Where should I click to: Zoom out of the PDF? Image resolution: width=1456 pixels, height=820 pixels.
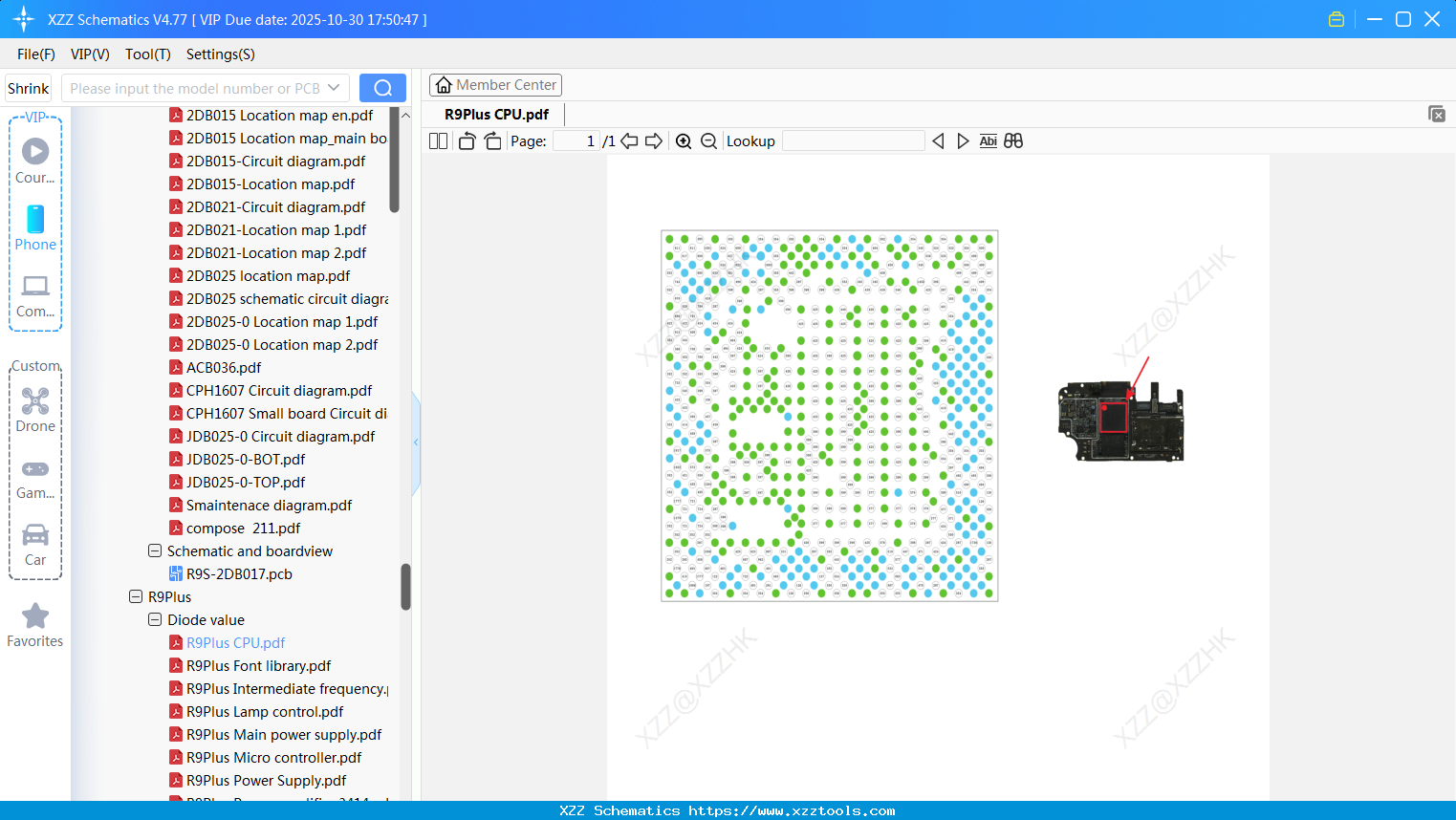(x=708, y=141)
